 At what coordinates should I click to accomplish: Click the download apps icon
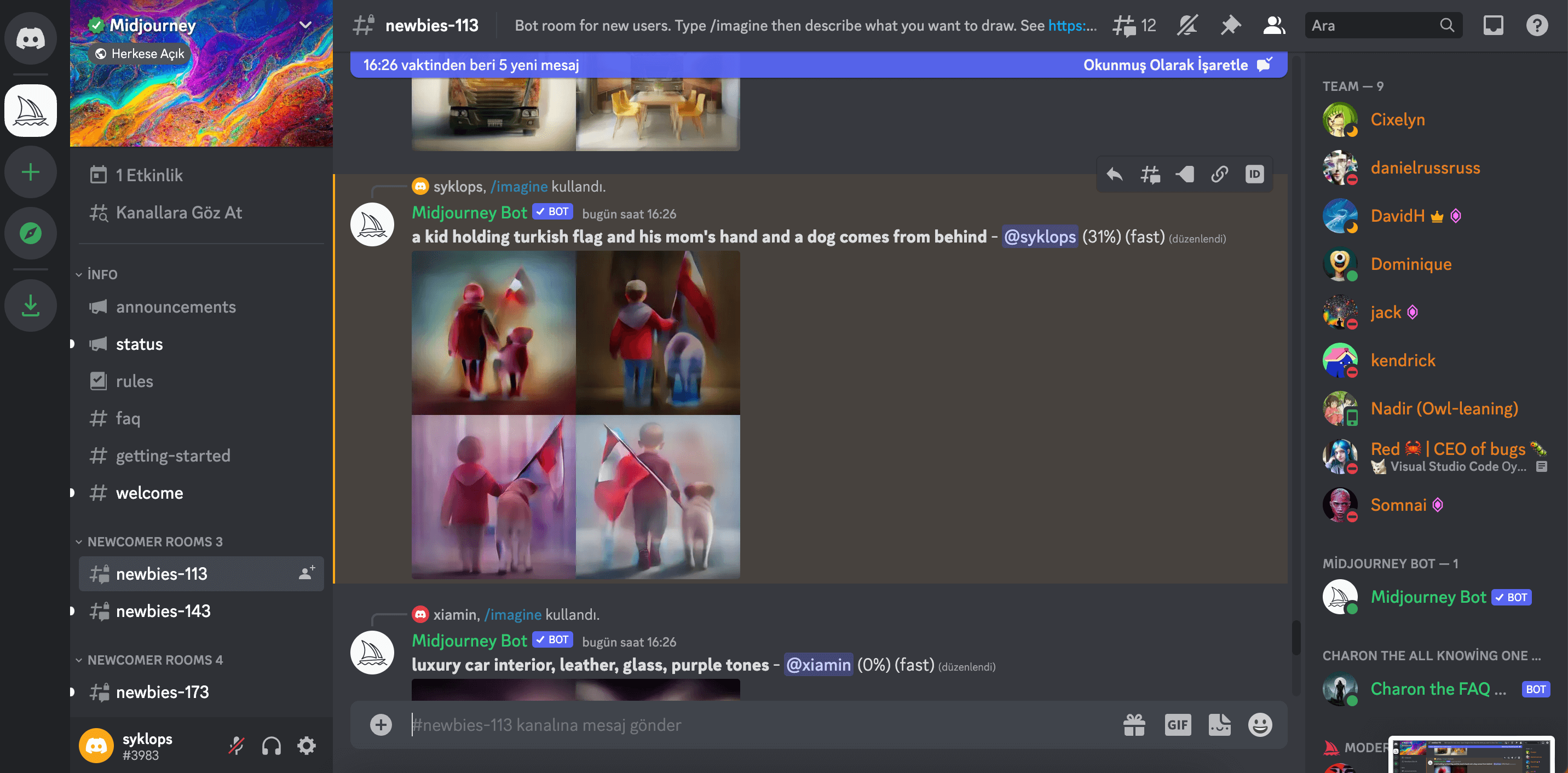pos(31,305)
